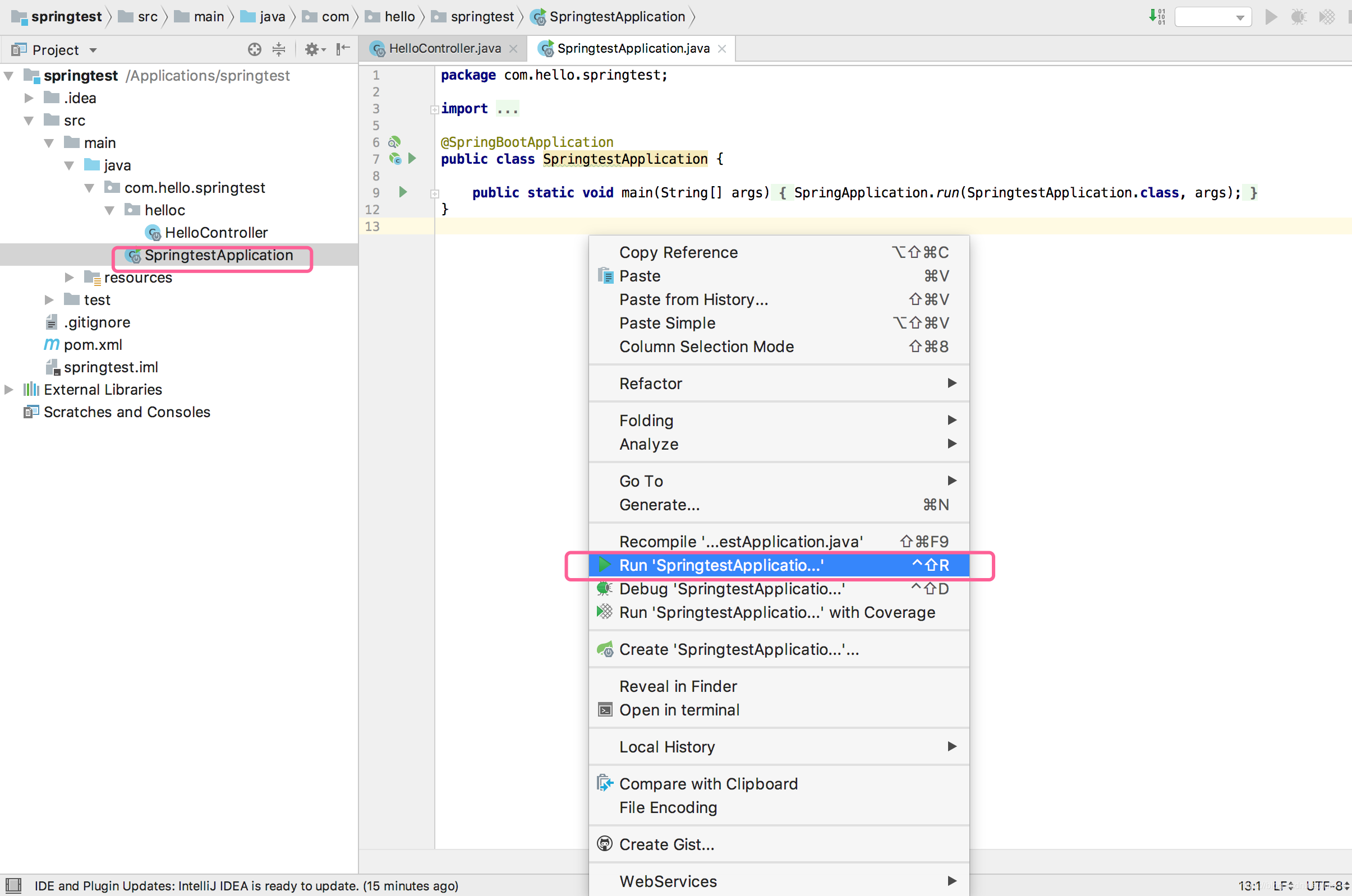
Task: Choose File Encoding
Action: coord(779,807)
